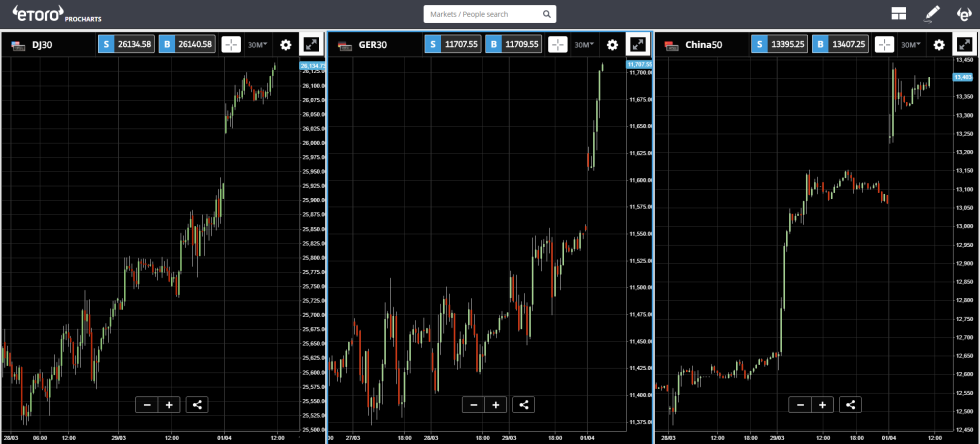Open the 30M timeframe dropdown for DJ30

257,45
